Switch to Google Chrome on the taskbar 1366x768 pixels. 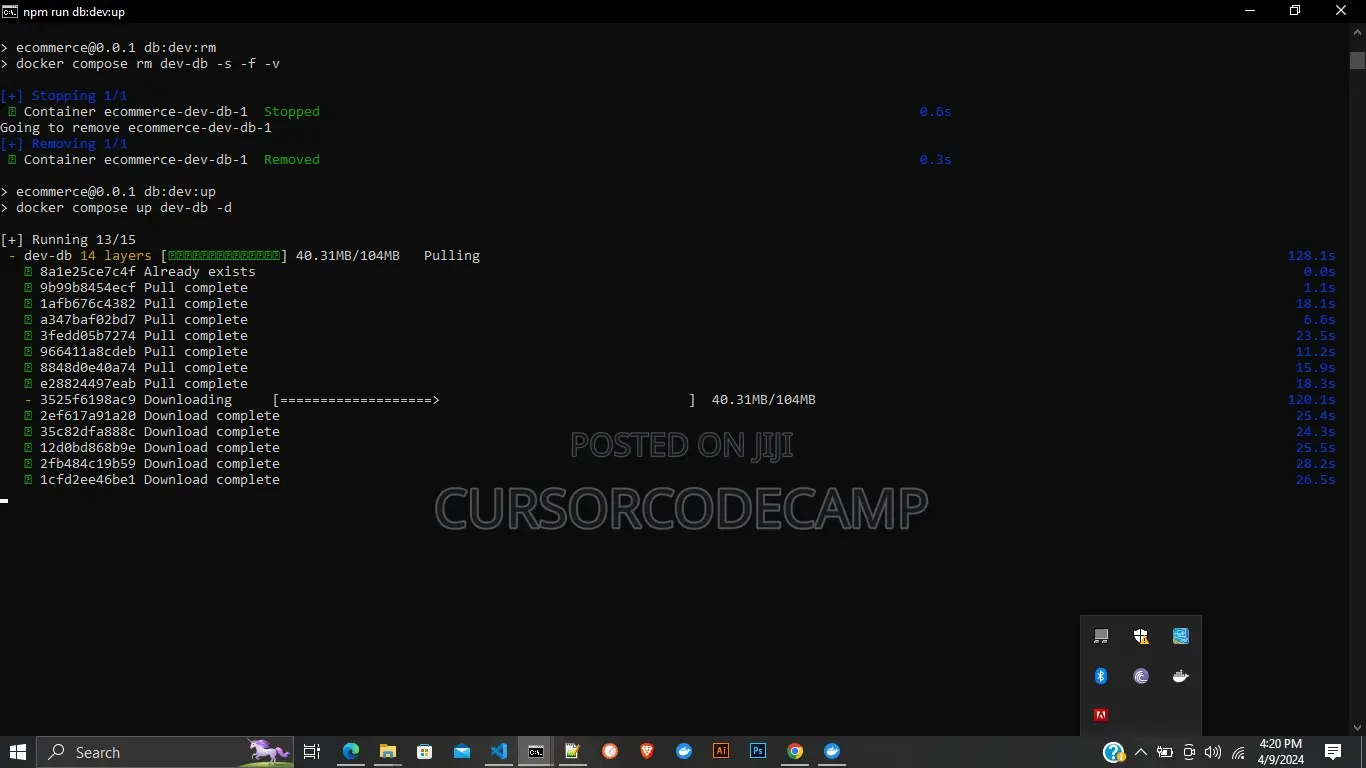(x=795, y=752)
